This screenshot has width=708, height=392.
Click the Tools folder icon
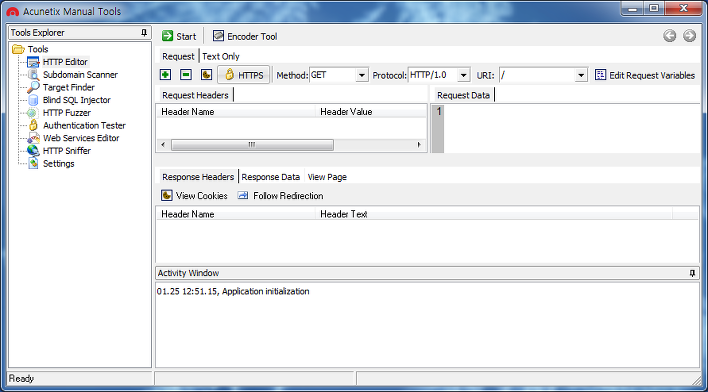(18, 49)
